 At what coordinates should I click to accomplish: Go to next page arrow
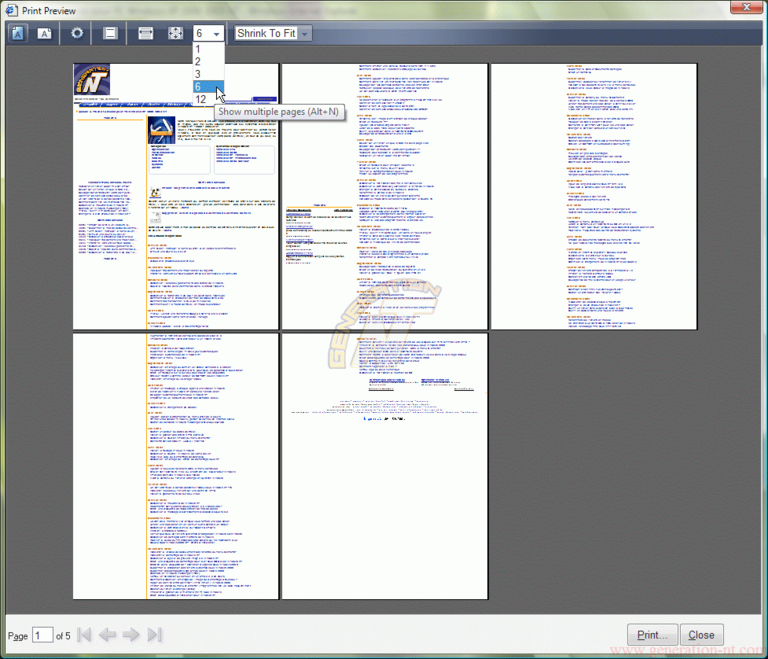tap(131, 635)
